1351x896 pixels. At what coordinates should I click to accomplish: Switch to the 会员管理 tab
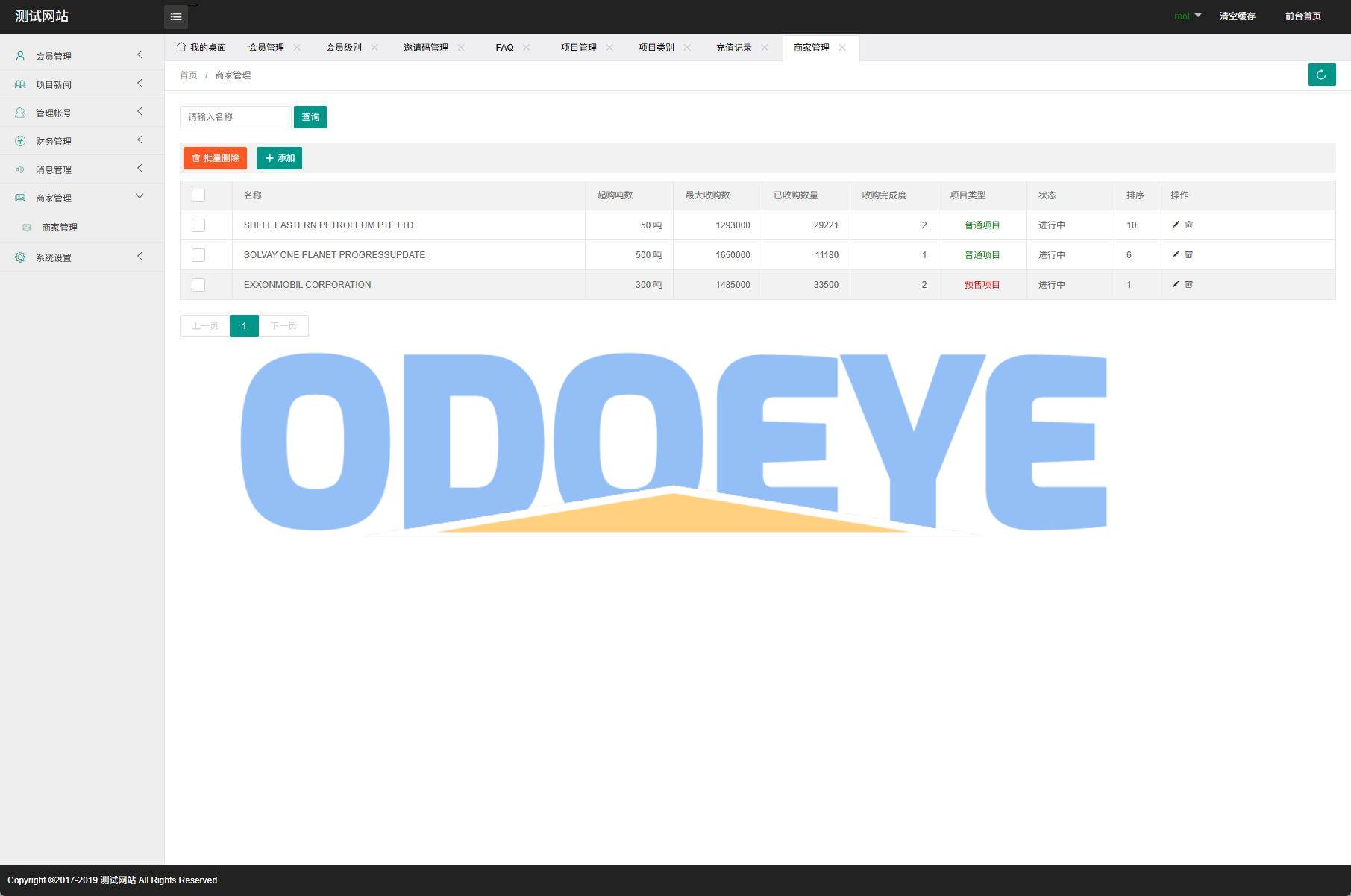point(266,47)
